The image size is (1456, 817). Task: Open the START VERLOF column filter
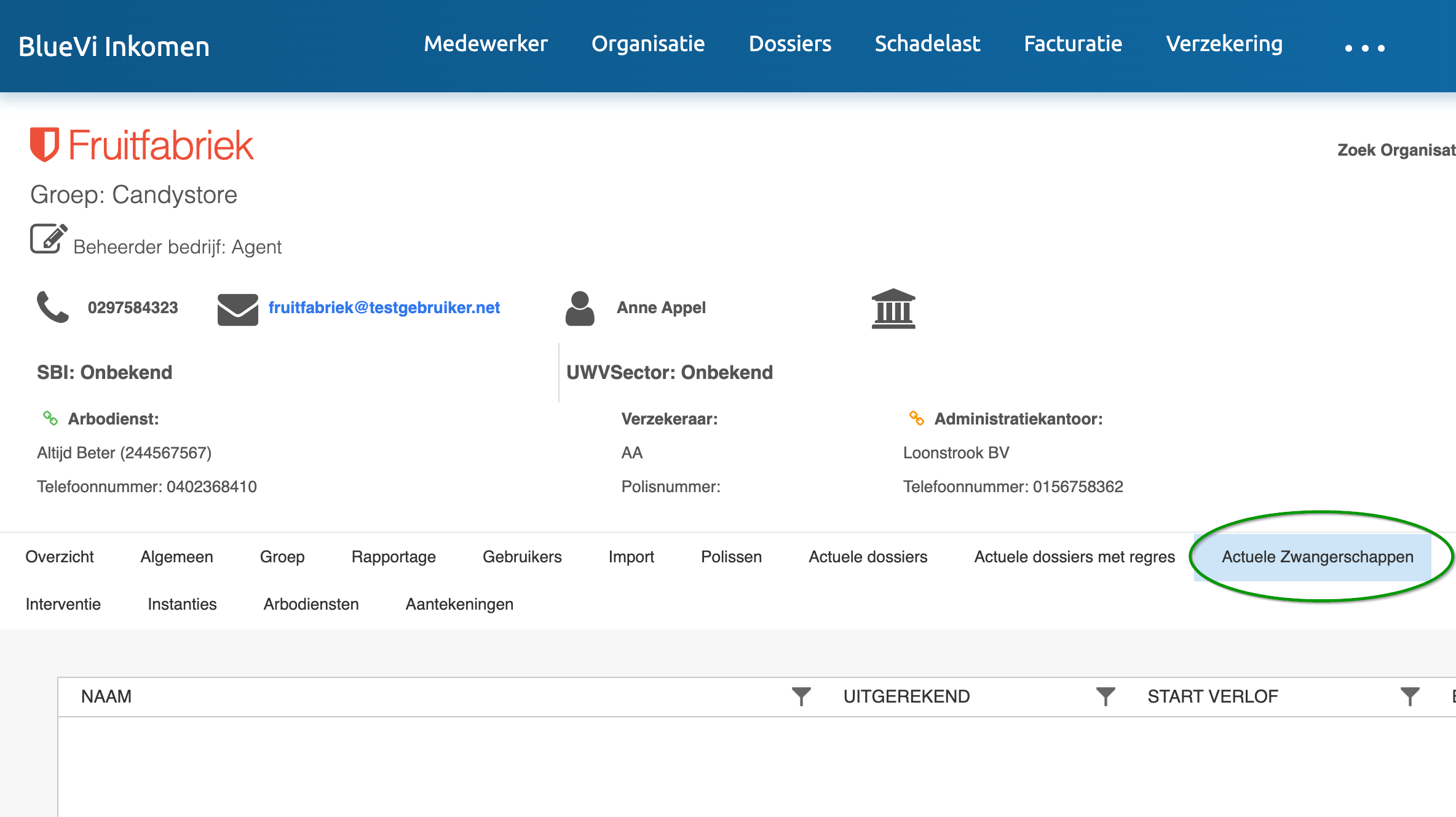pos(1410,696)
